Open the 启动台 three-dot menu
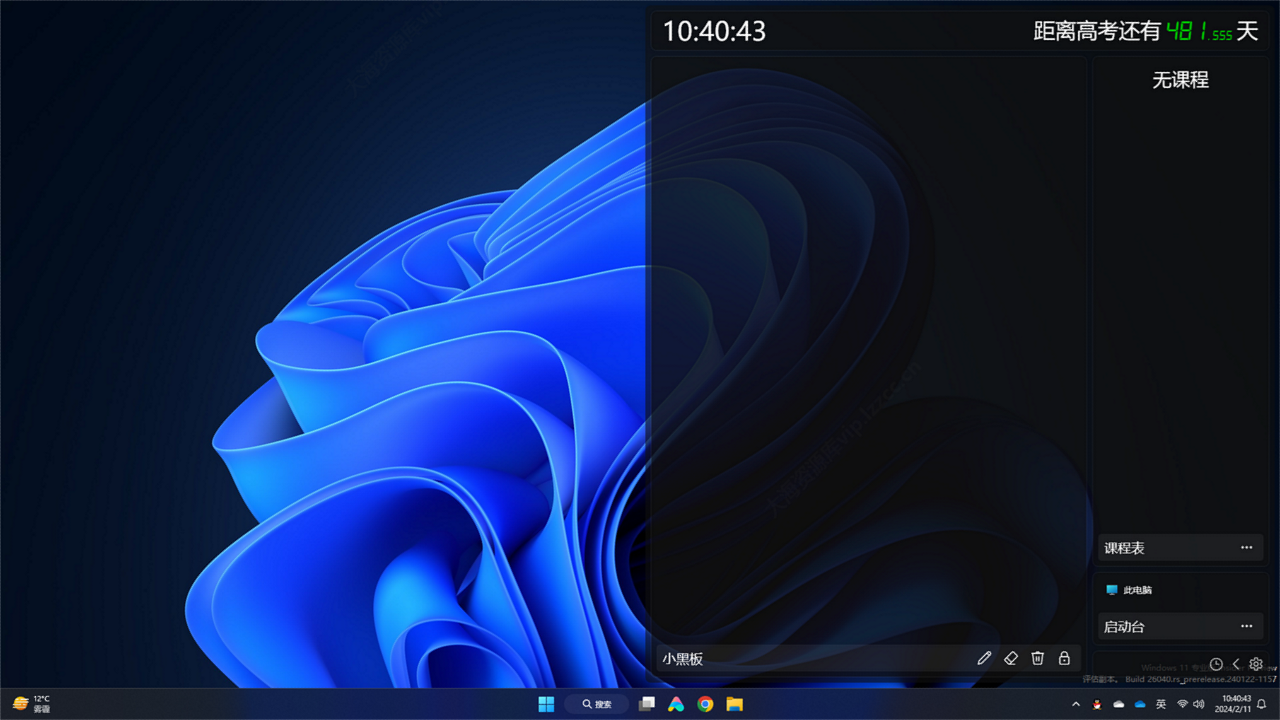 pos(1246,627)
